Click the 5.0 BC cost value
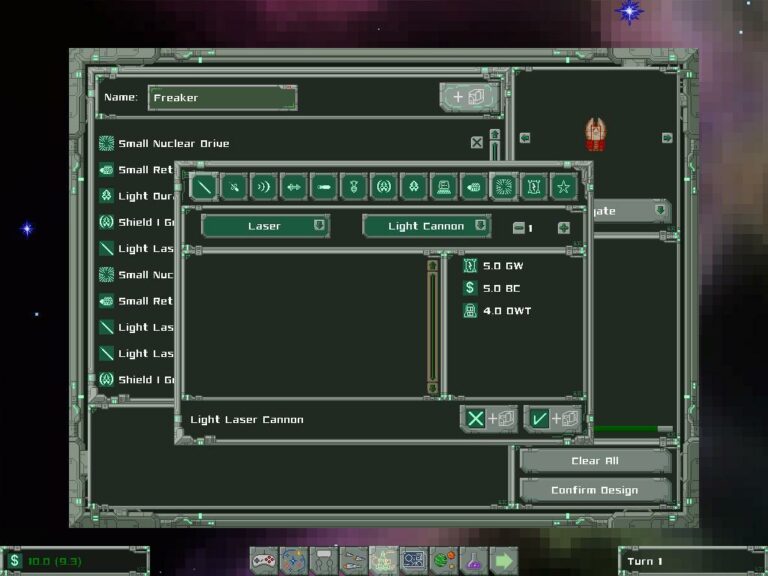Image resolution: width=768 pixels, height=576 pixels. pos(502,288)
